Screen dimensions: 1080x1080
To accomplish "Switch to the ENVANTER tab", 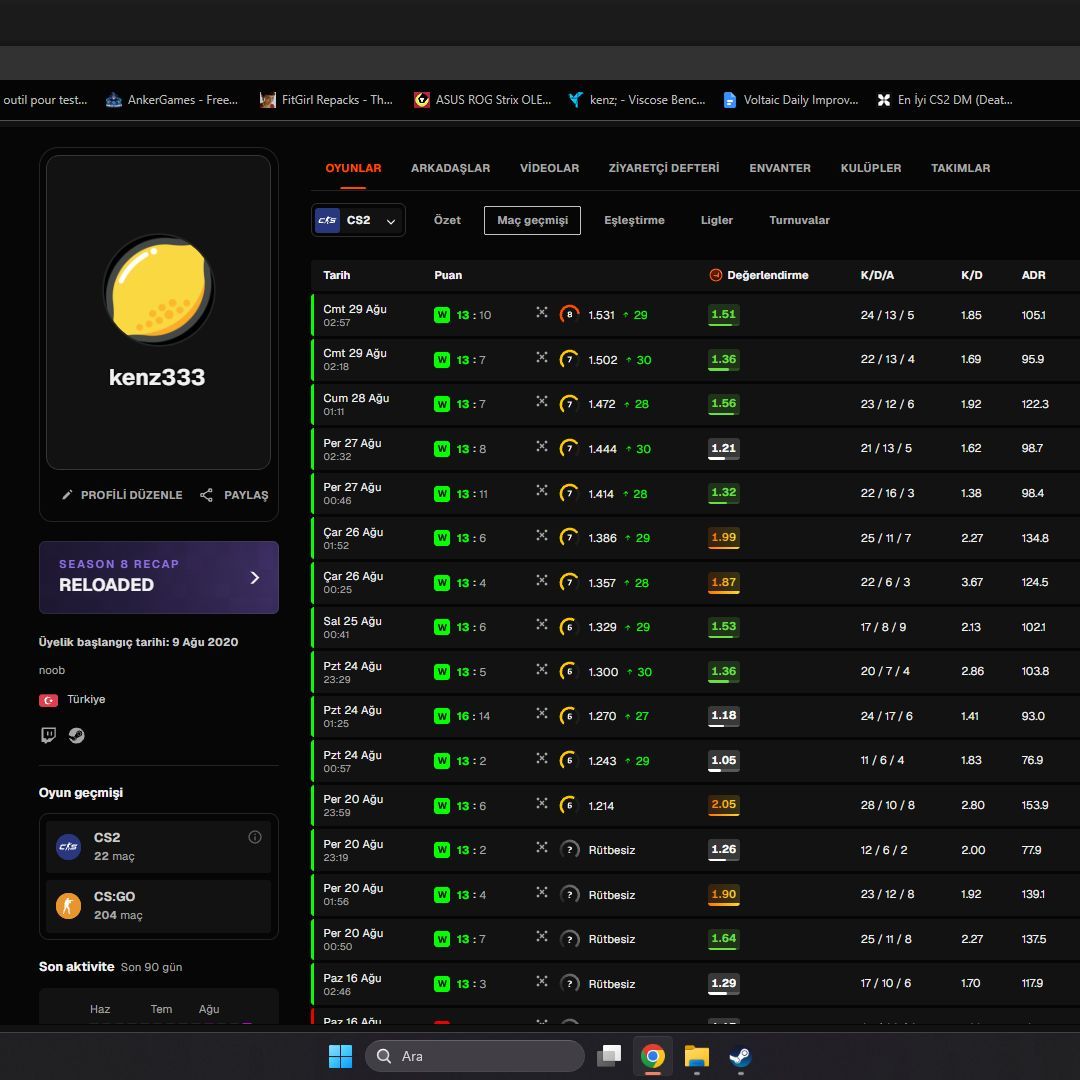I will [780, 168].
